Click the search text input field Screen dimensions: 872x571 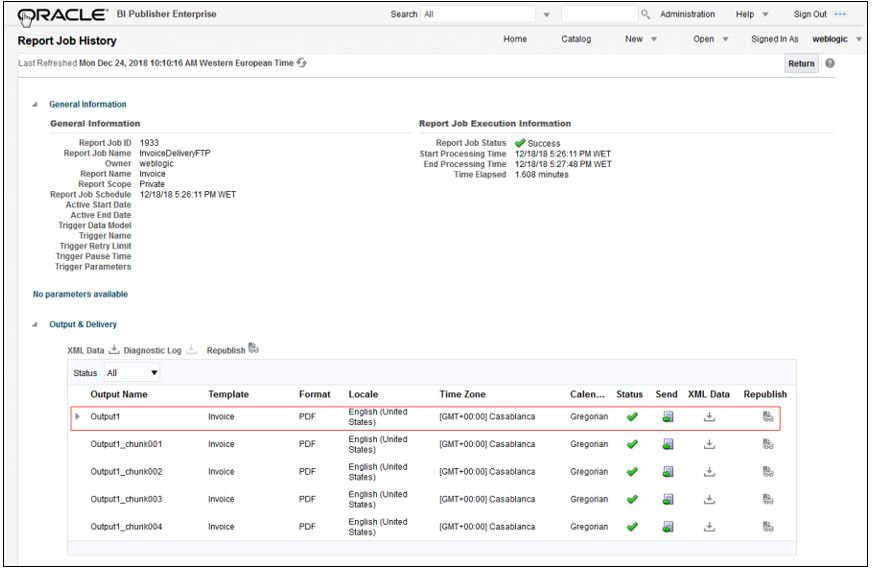(598, 15)
